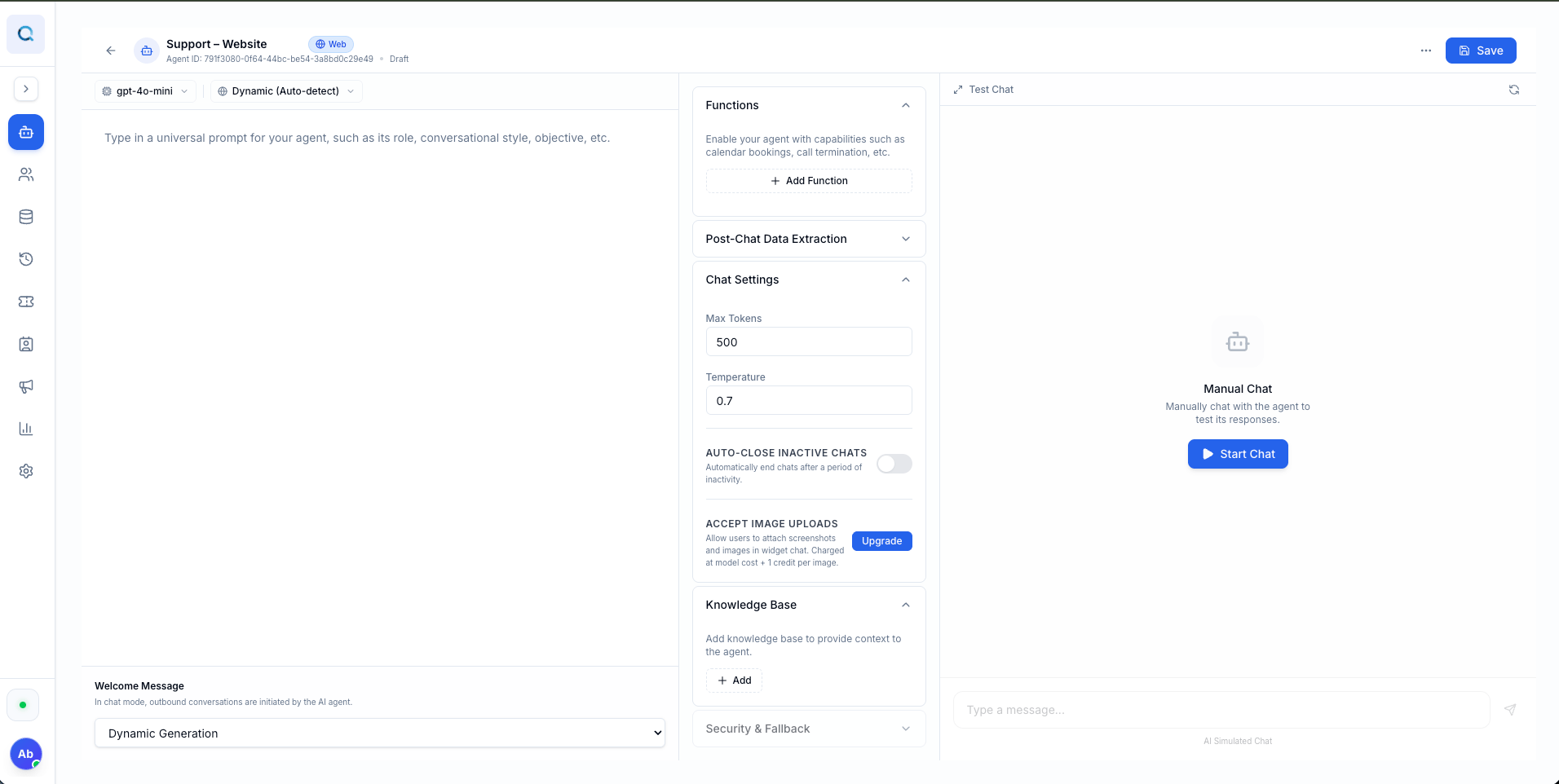Image resolution: width=1559 pixels, height=784 pixels.
Task: Click the Web channel badge
Action: [x=331, y=44]
